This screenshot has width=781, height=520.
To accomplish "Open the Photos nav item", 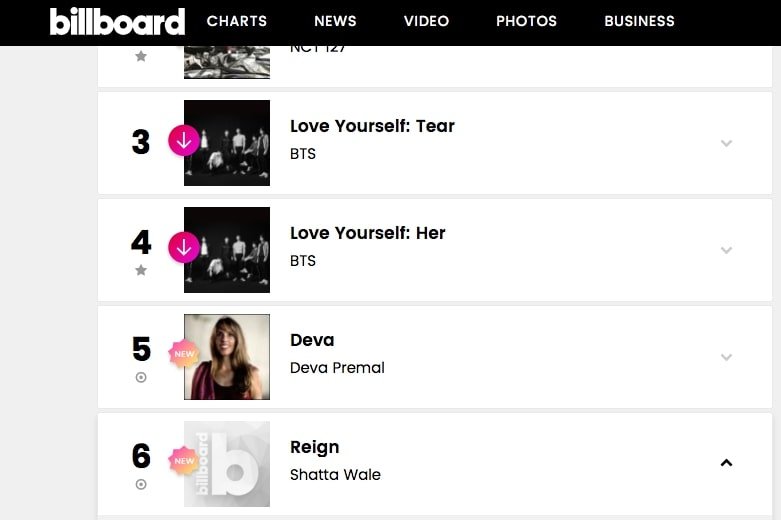I will coord(526,21).
